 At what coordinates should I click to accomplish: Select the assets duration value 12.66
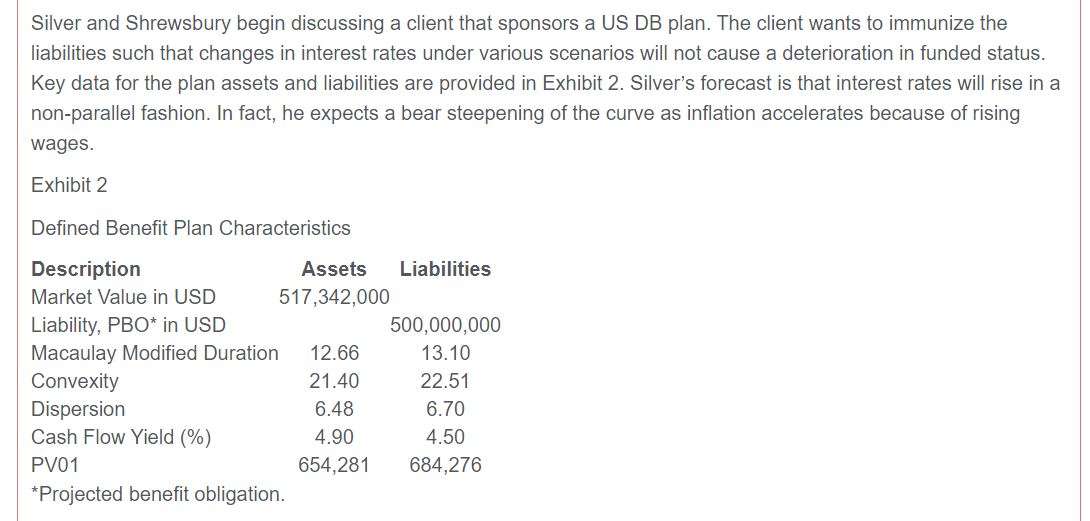click(x=334, y=353)
